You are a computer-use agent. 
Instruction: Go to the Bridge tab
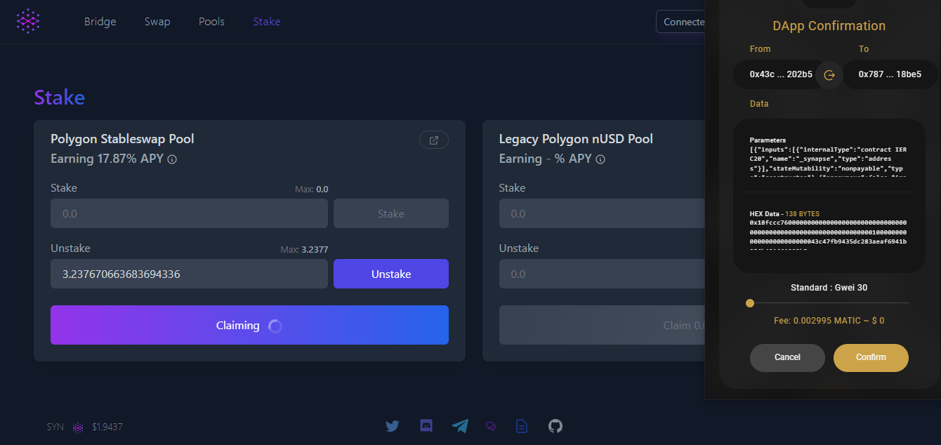[x=100, y=21]
